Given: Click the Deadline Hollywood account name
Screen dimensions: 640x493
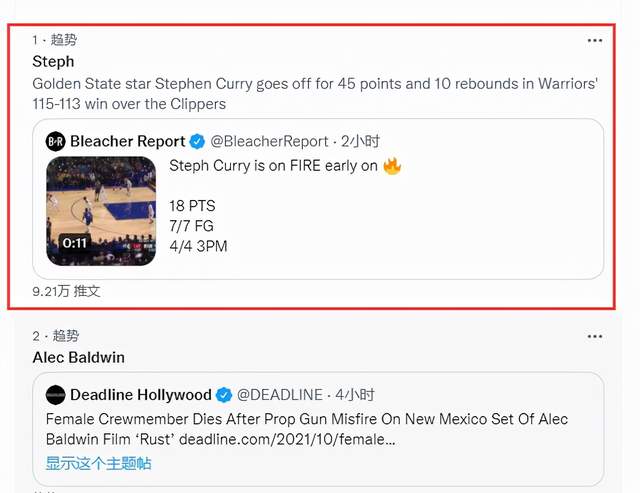Looking at the screenshot, I should 141,394.
